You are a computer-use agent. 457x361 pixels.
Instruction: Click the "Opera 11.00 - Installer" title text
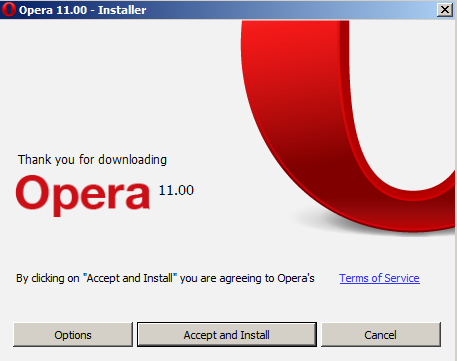coord(82,10)
